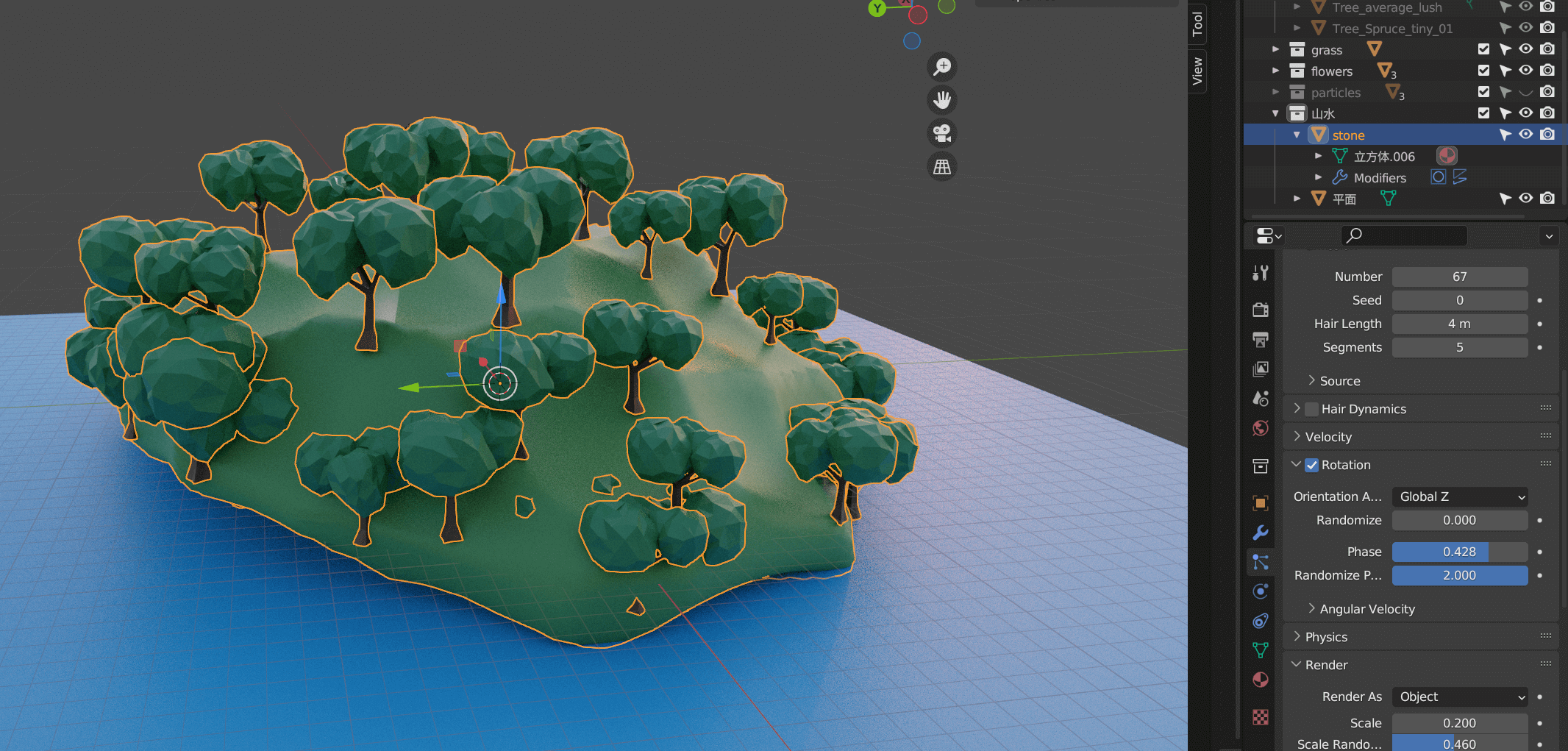
Task: Click the green Y axis gizmo ball
Action: [877, 8]
